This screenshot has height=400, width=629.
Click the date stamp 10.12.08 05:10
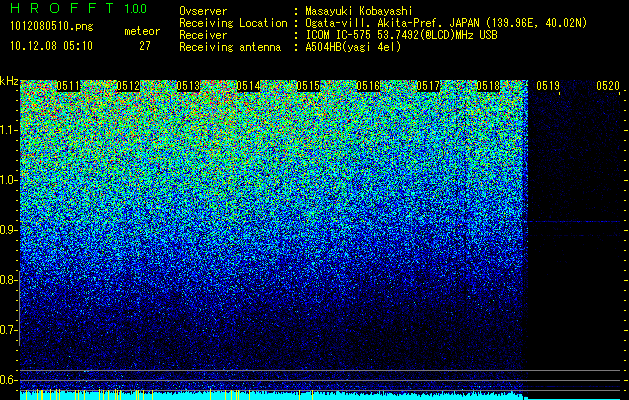click(x=51, y=46)
